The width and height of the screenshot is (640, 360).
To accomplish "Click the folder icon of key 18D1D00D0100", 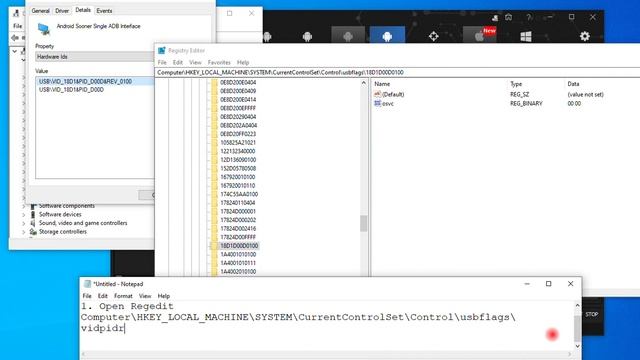I will click(214, 246).
